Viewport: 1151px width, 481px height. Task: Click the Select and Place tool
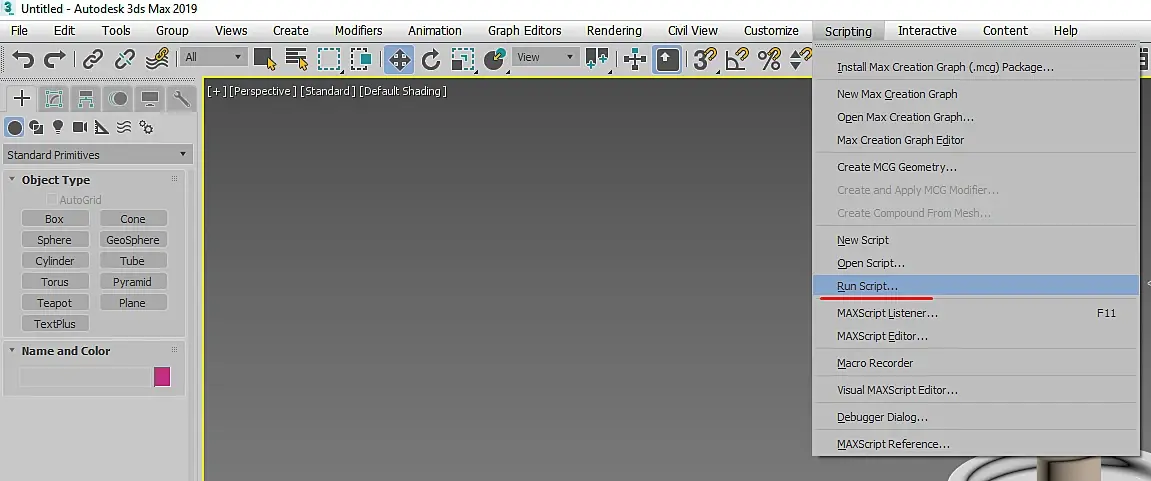[495, 59]
